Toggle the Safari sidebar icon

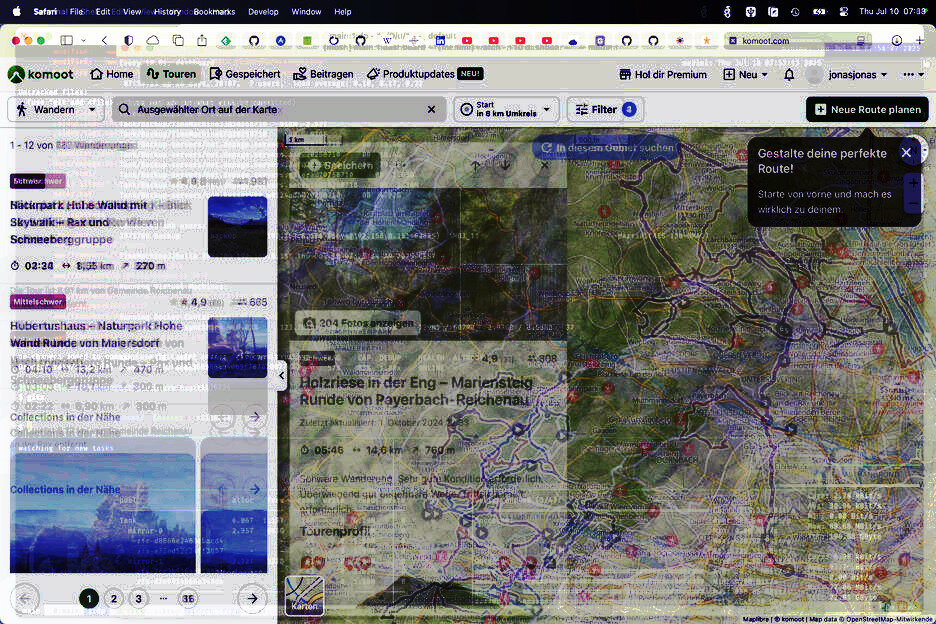click(67, 41)
